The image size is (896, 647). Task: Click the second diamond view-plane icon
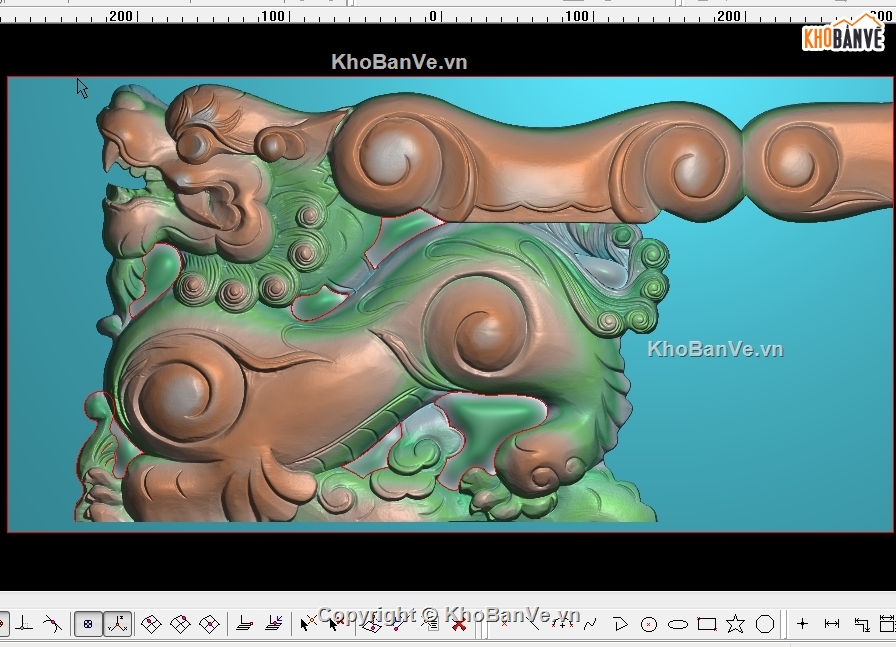[181, 624]
